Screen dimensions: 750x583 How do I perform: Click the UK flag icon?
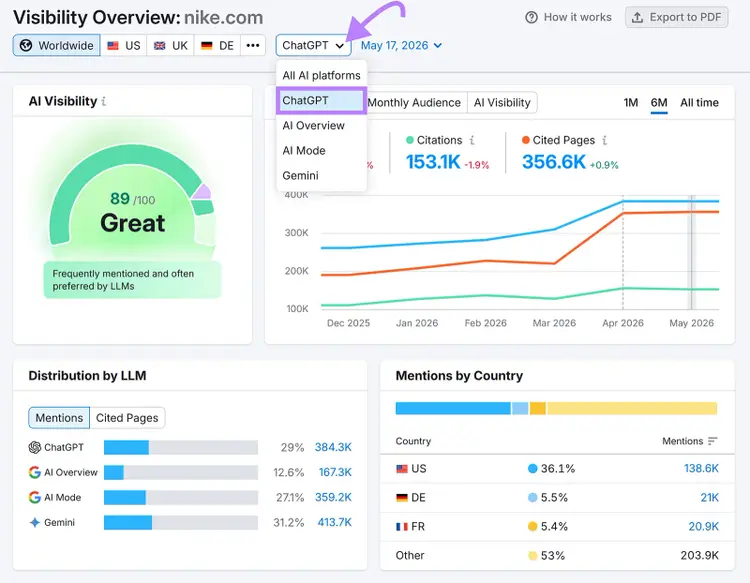159,45
